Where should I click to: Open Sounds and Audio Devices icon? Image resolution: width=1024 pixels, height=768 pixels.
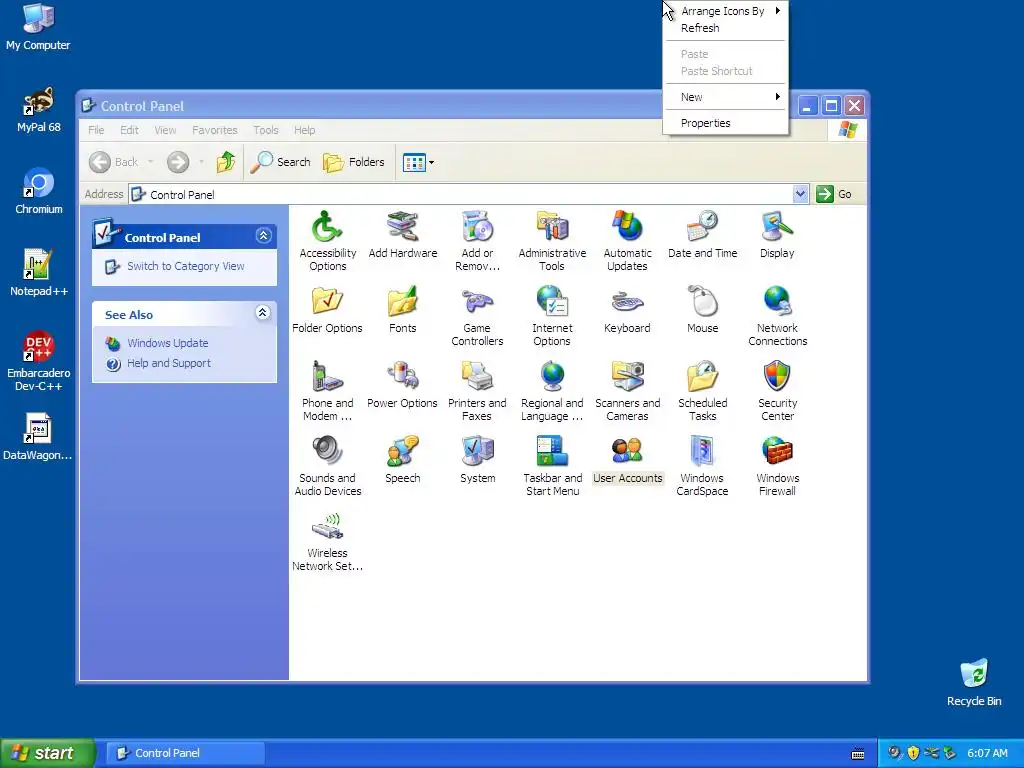(327, 466)
